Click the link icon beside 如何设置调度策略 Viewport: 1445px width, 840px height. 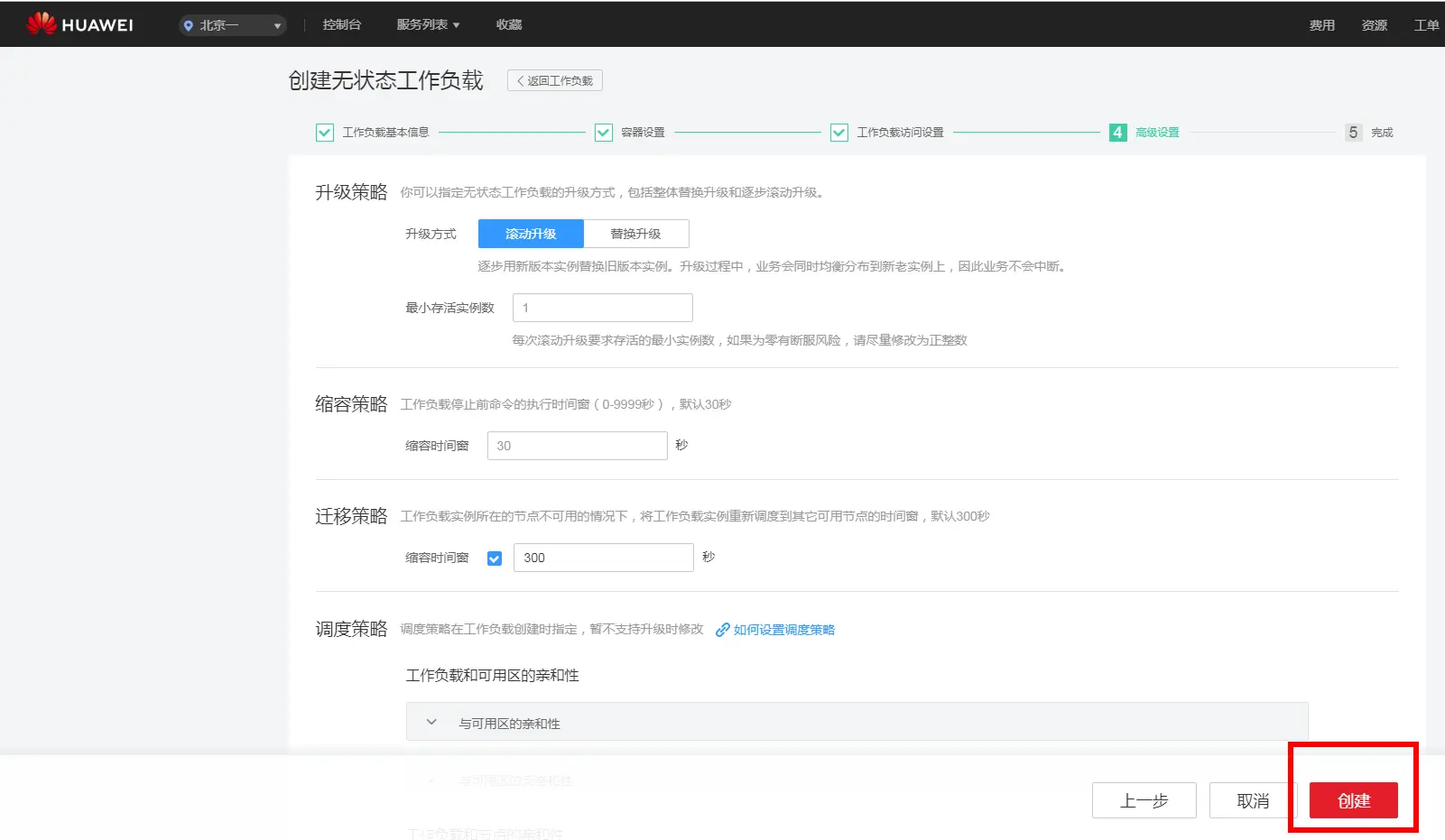pos(723,630)
